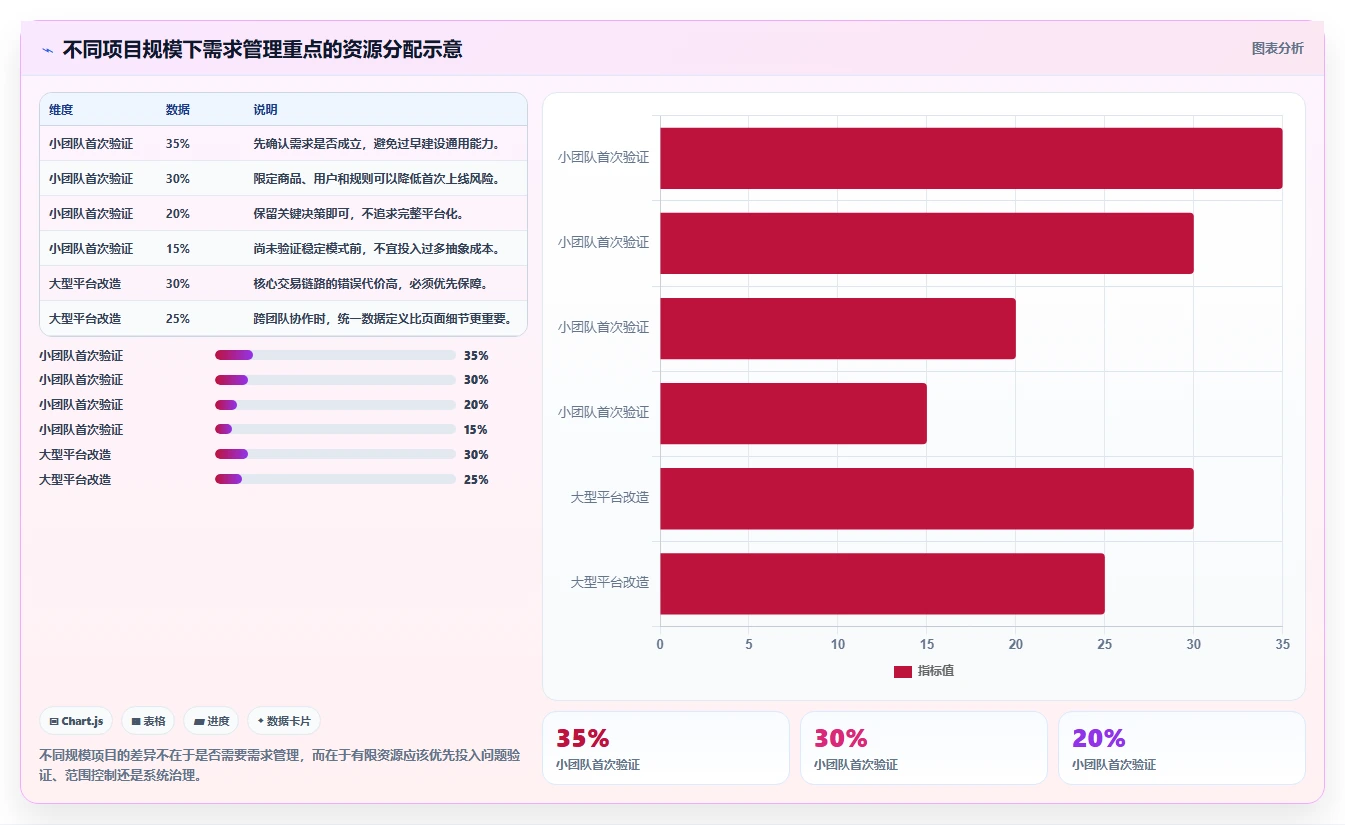Click the 35% progress bar
This screenshot has height=825, width=1345.
click(335, 355)
